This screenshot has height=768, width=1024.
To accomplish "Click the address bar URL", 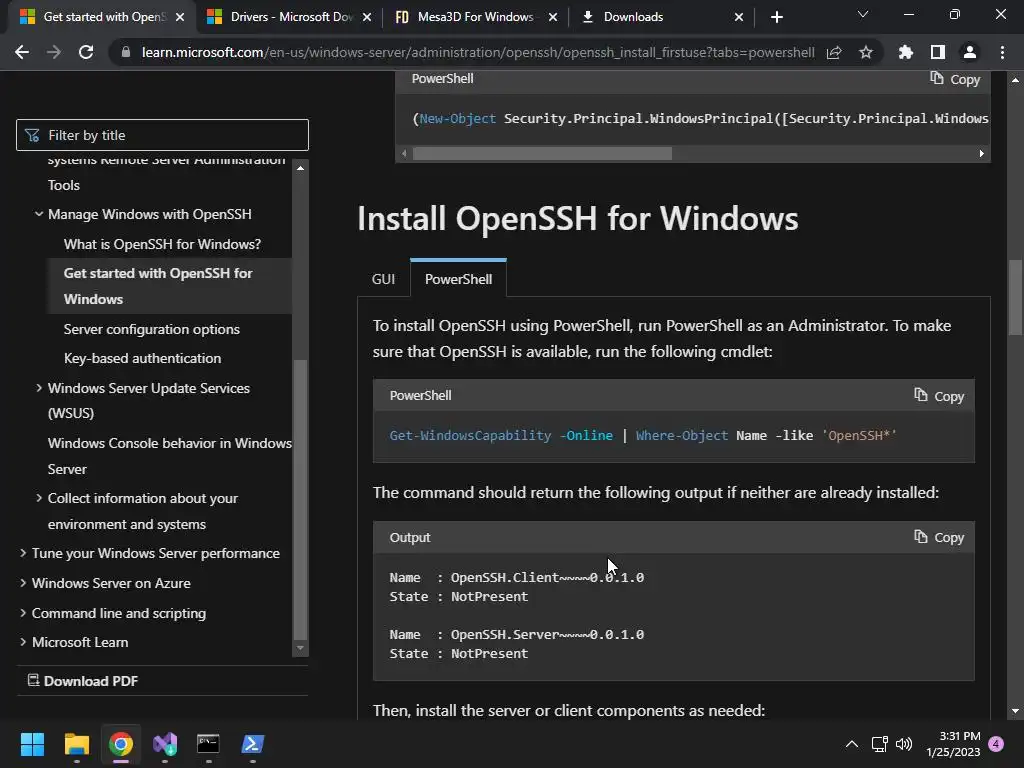I will pyautogui.click(x=478, y=52).
